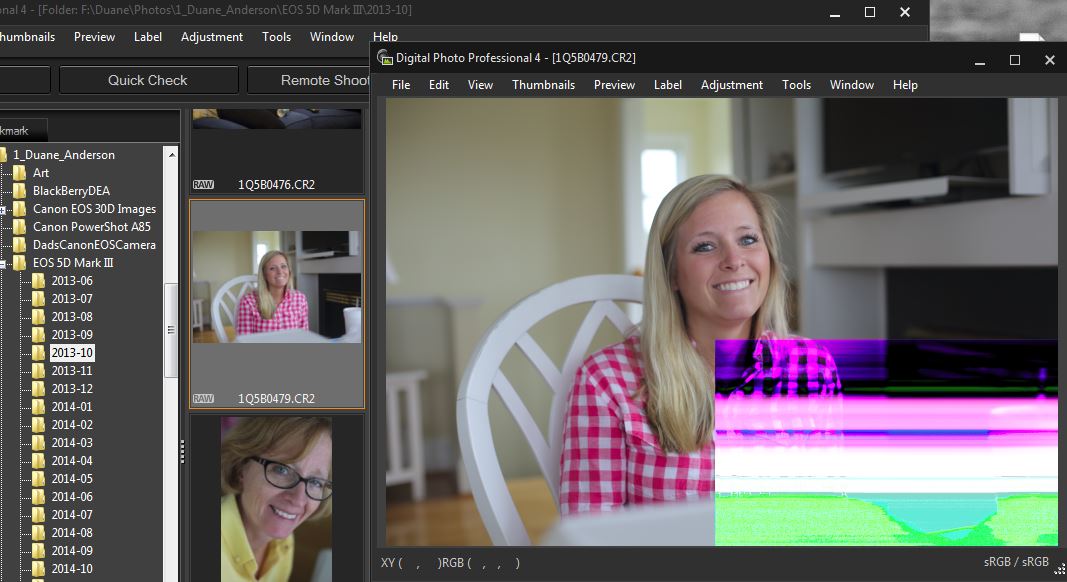Select the 2014-05 folder in the tree
The image size is (1067, 582).
point(72,479)
